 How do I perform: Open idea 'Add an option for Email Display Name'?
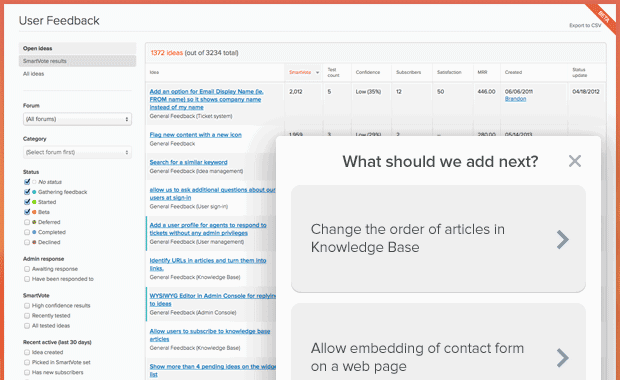tap(206, 99)
